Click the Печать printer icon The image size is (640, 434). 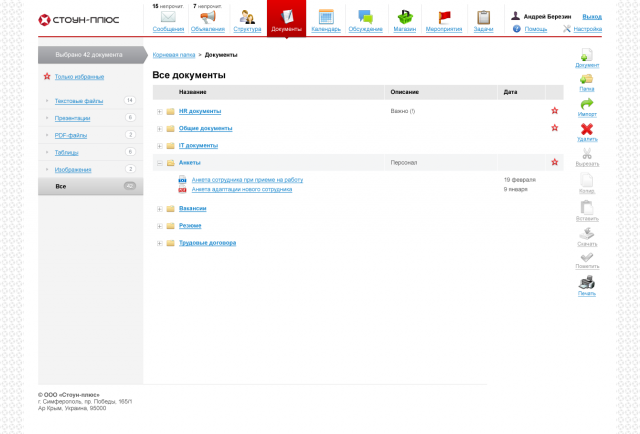(587, 282)
